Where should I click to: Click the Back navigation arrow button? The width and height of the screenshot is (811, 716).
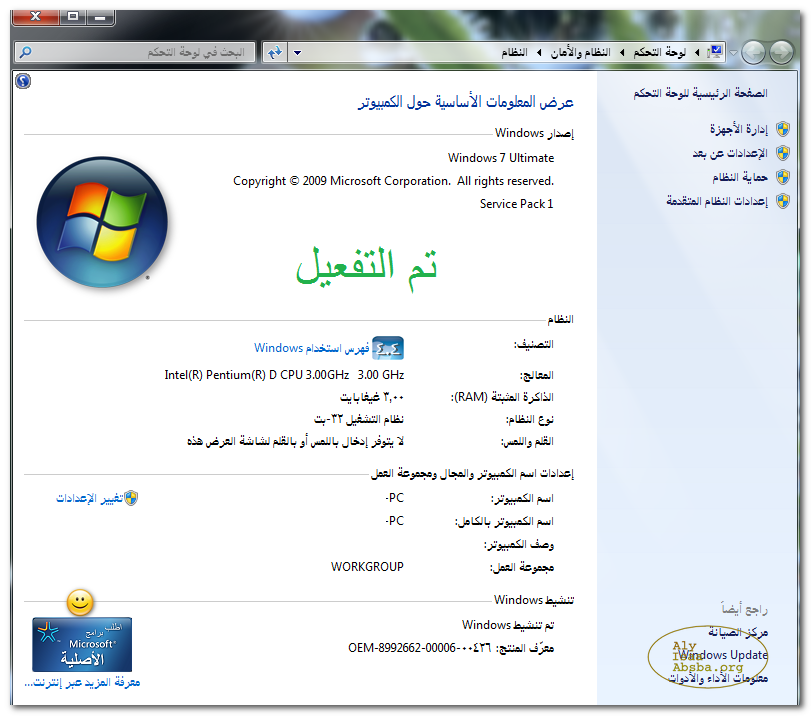click(x=781, y=51)
